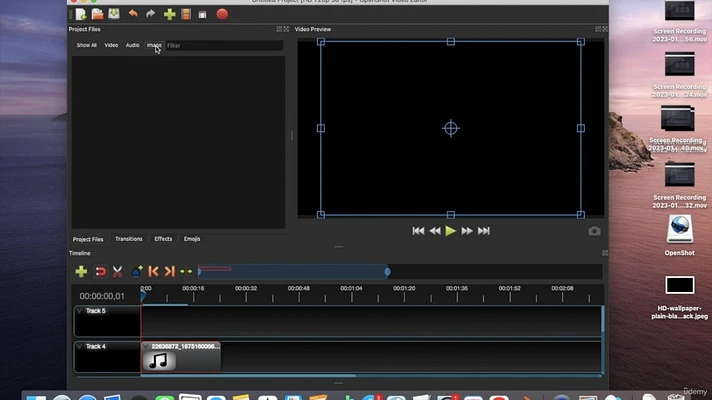Save a frame with the camera icon
This screenshot has height=400, width=712.
pos(594,231)
